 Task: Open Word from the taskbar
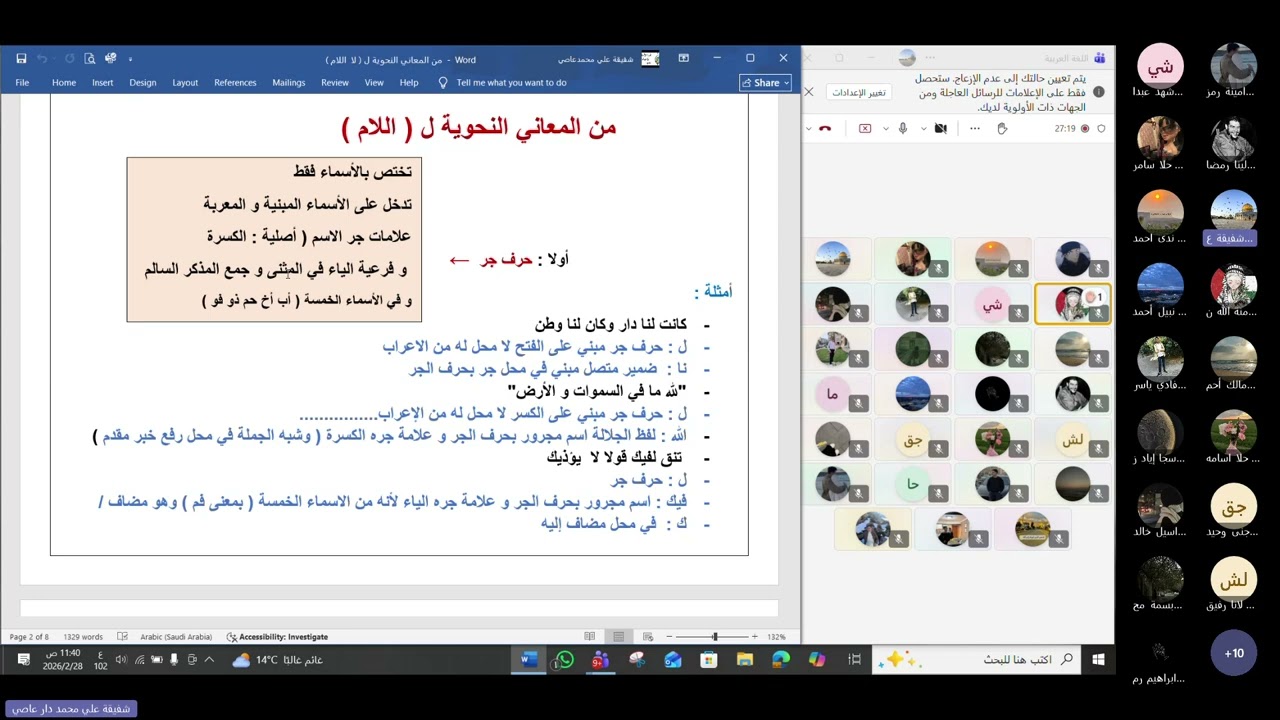(x=529, y=659)
